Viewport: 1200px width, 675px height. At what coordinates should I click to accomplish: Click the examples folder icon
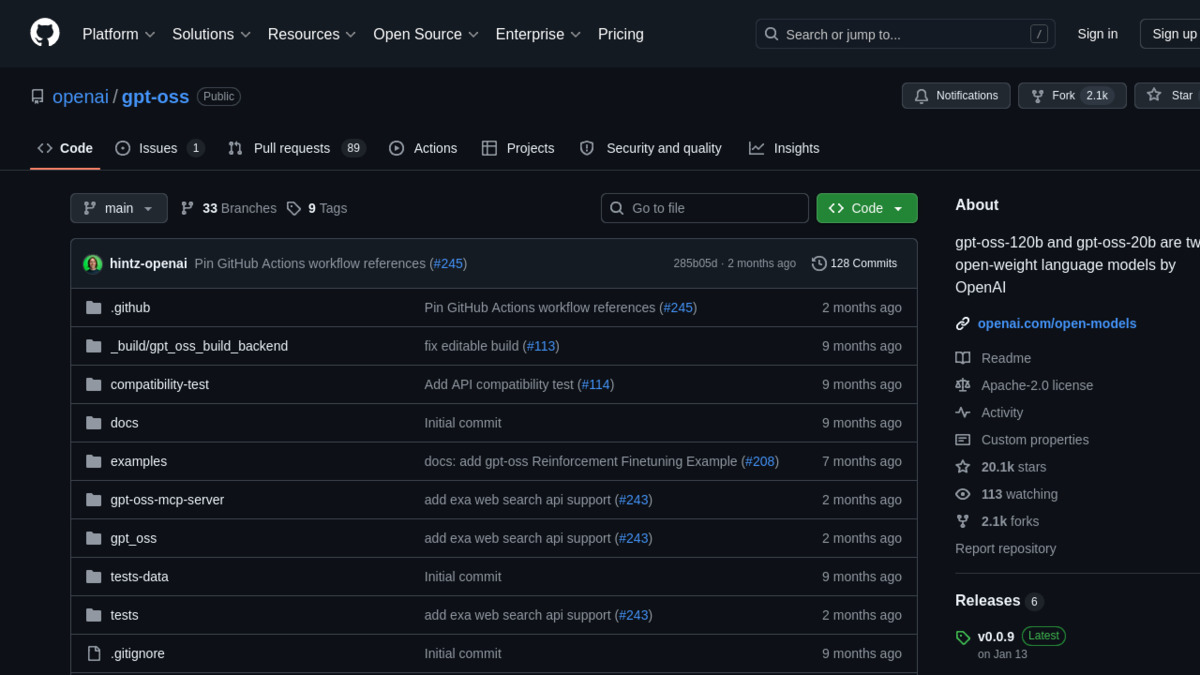click(94, 461)
